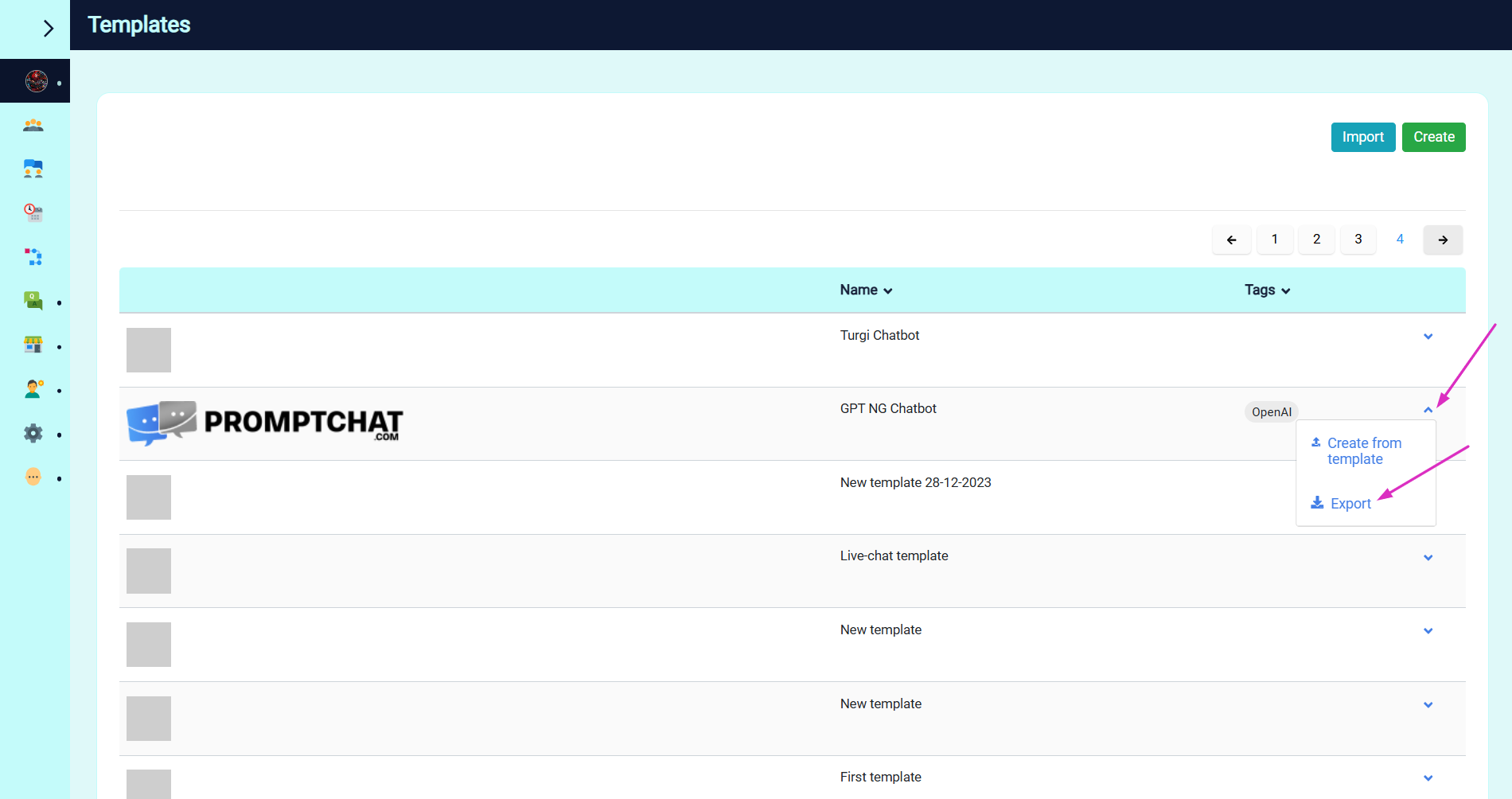Open the contacts group icon in sidebar
The image size is (1512, 799).
33,125
